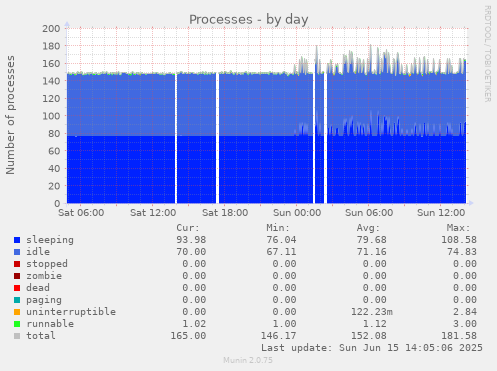Click the 100 y-axis tick label
The width and height of the screenshot is (497, 371).
[x=51, y=116]
